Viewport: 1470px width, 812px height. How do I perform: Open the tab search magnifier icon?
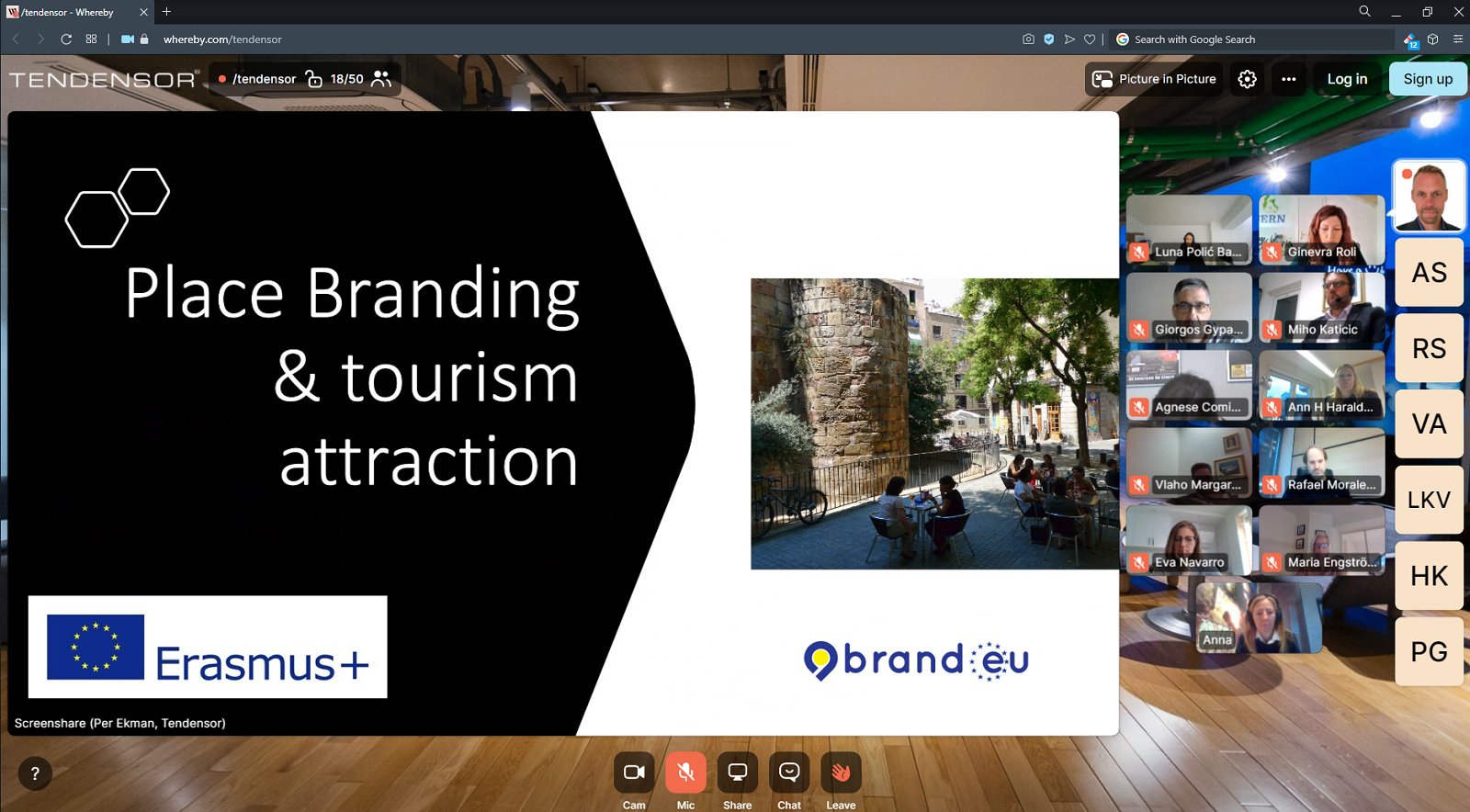point(1364,12)
